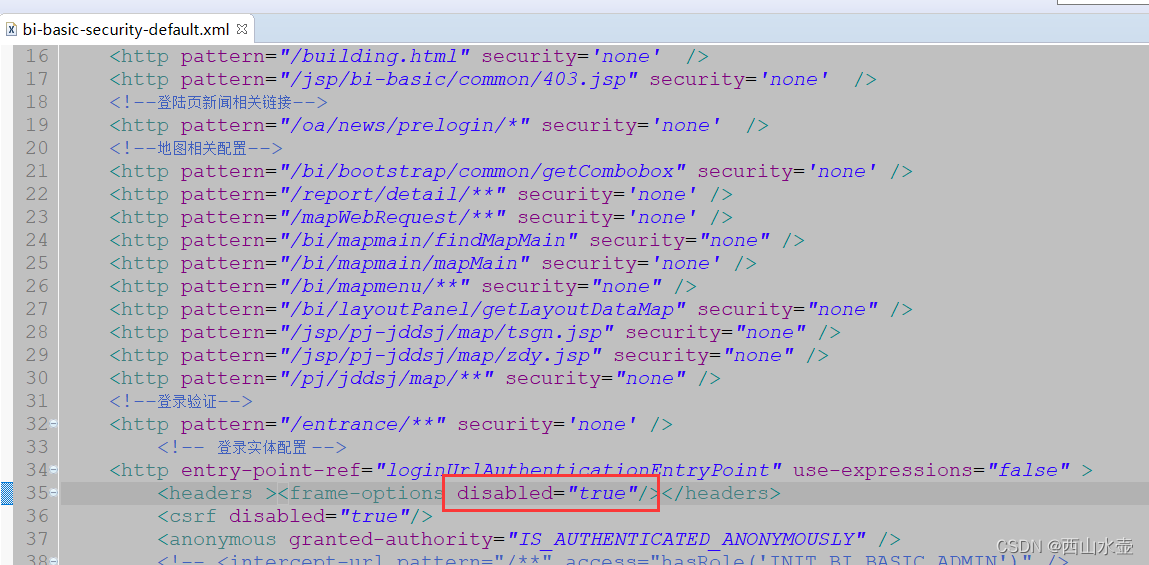The image size is (1149, 565).
Task: Click line number 16 in the gutter
Action: point(36,56)
